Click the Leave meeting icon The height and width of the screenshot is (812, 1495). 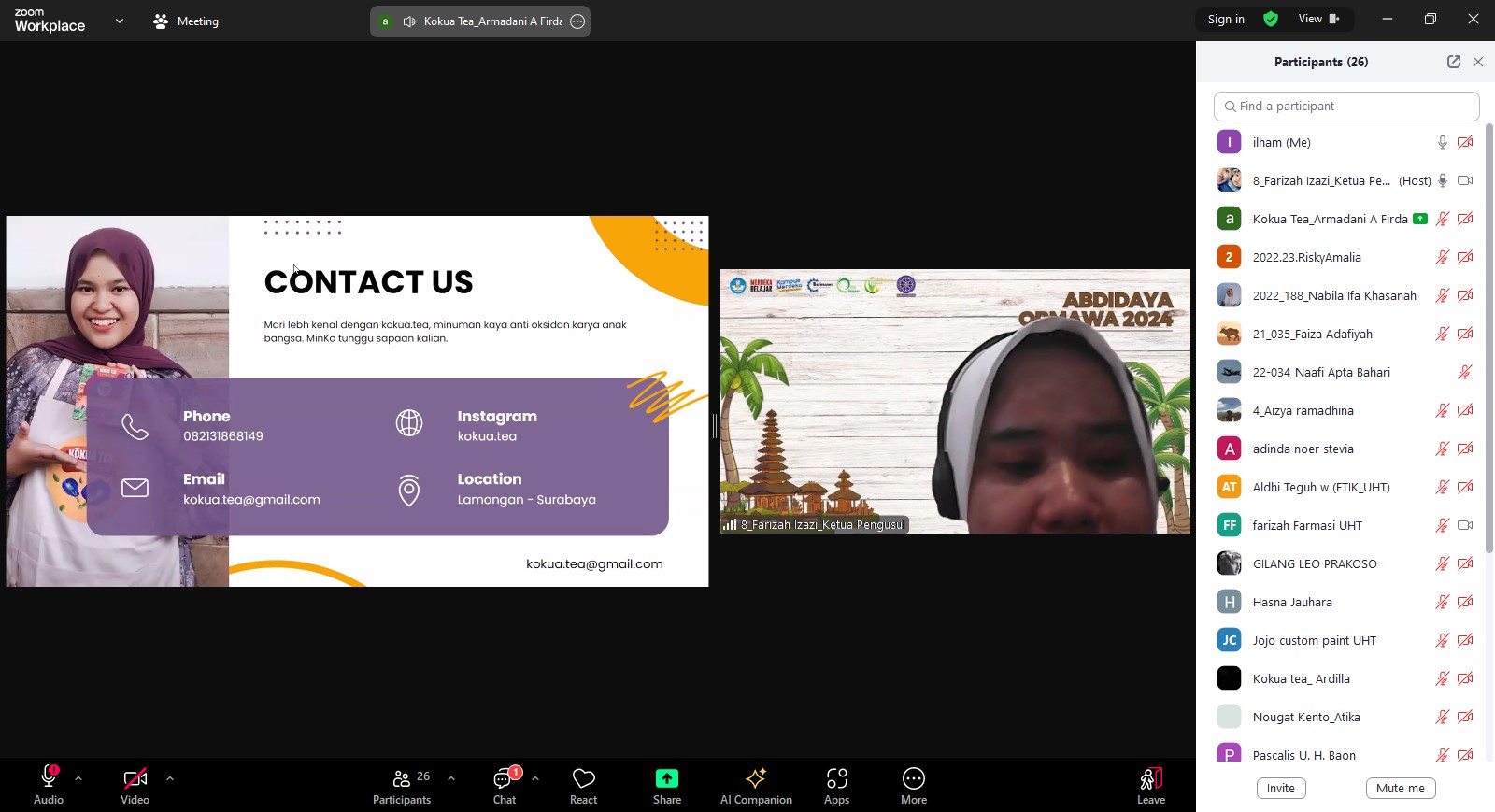tap(1150, 779)
